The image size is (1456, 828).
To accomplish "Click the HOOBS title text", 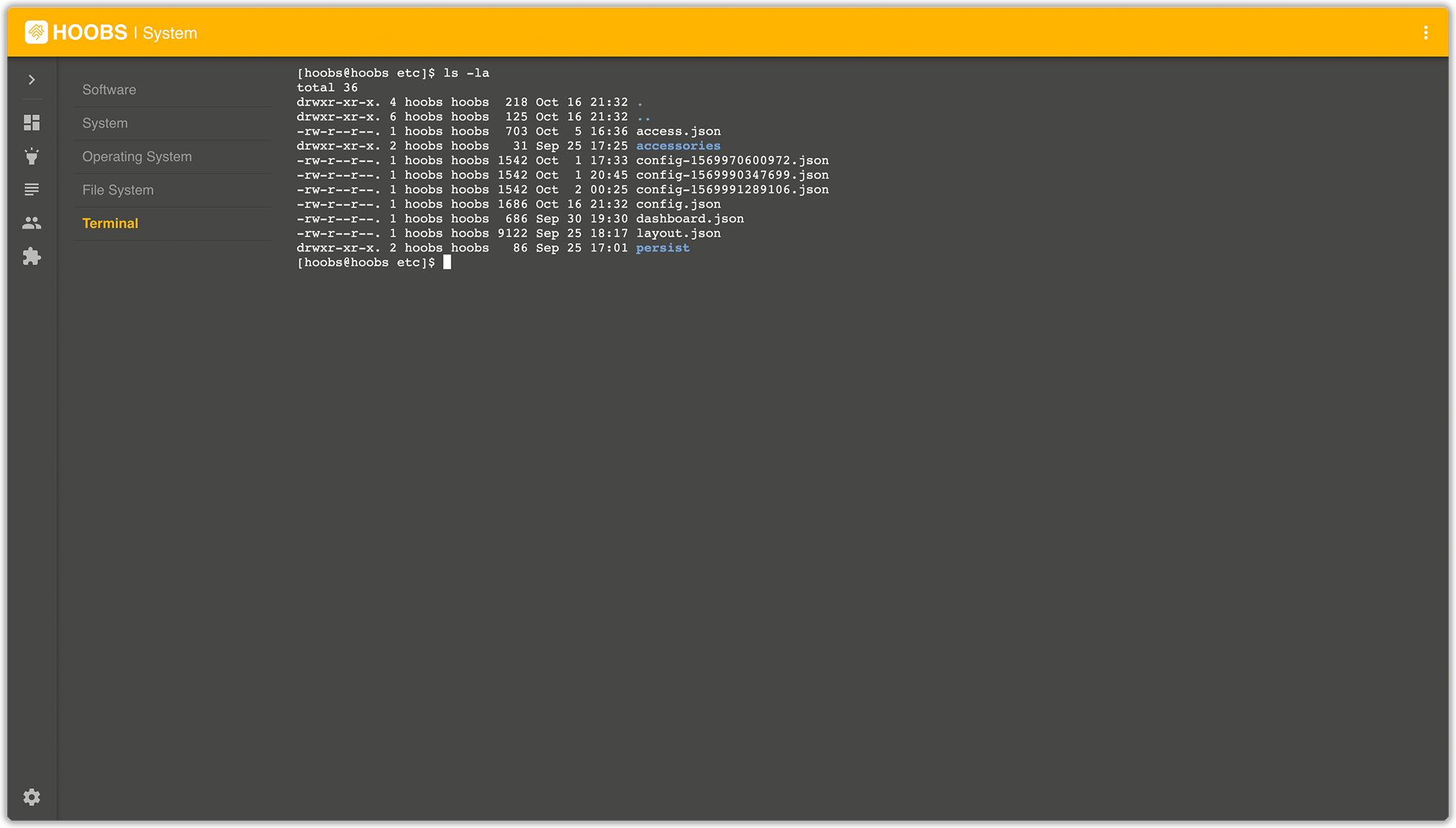I will click(90, 33).
